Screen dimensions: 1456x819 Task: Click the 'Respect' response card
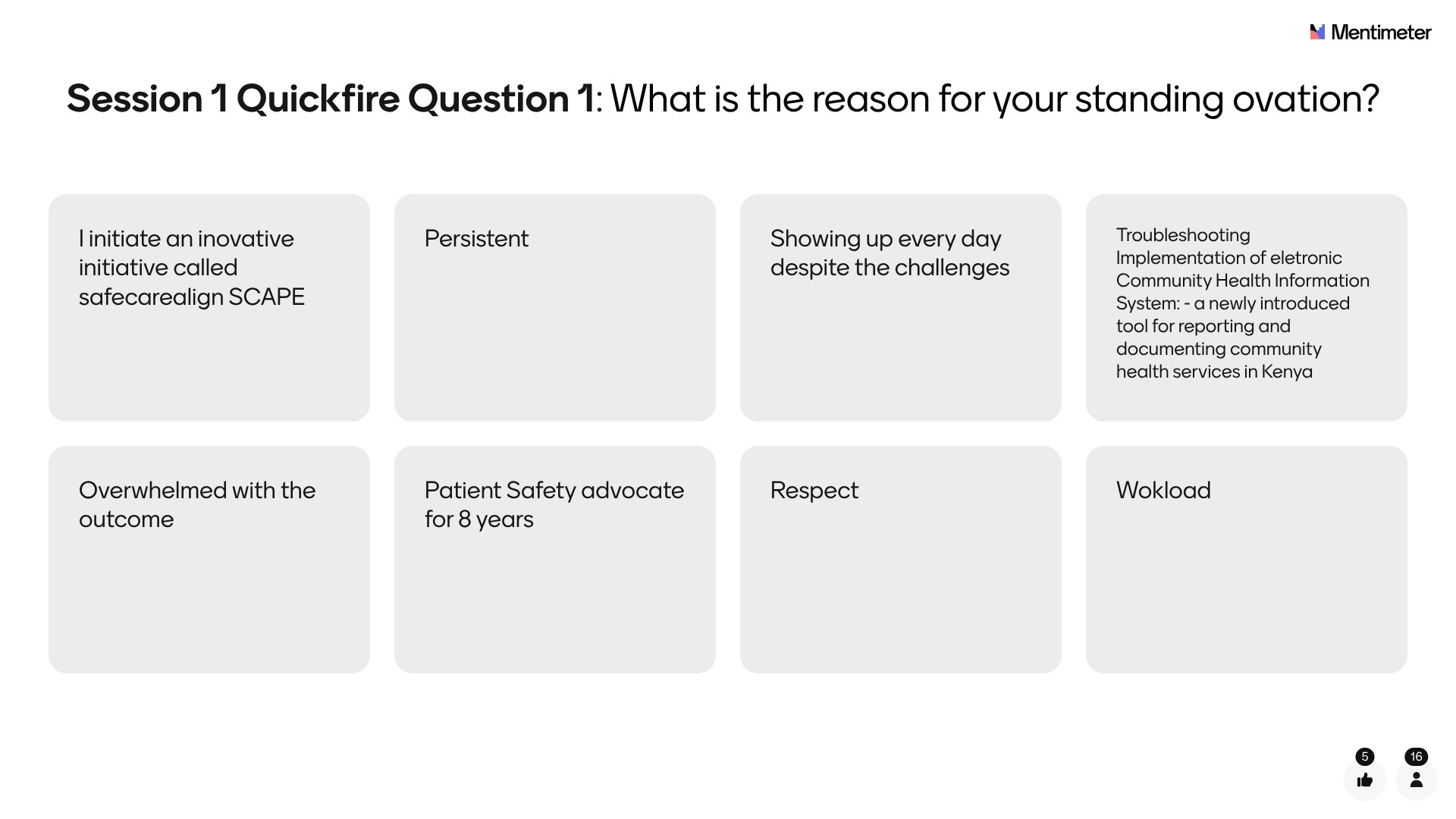click(x=900, y=559)
